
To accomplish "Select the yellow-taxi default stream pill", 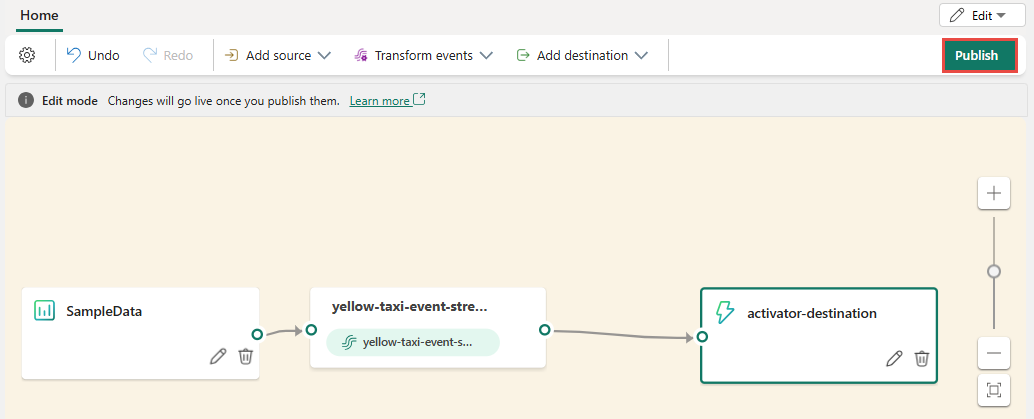I will click(413, 342).
